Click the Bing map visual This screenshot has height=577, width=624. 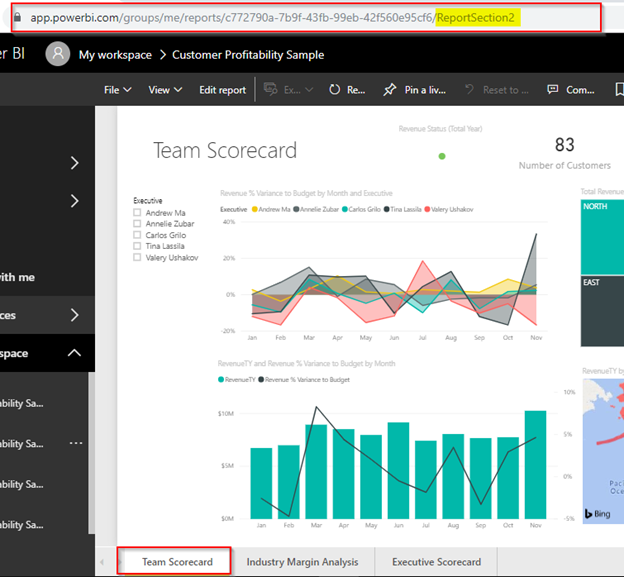(x=603, y=451)
